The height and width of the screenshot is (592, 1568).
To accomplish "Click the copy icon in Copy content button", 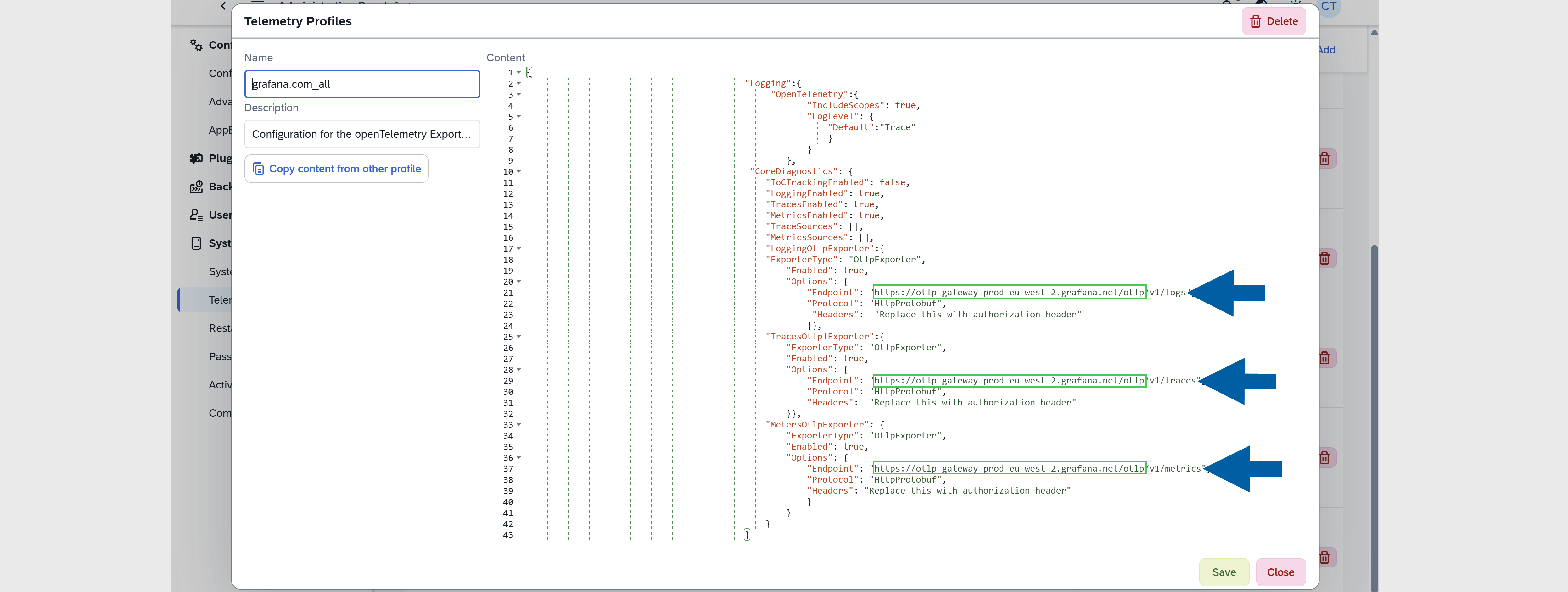I will [x=258, y=169].
